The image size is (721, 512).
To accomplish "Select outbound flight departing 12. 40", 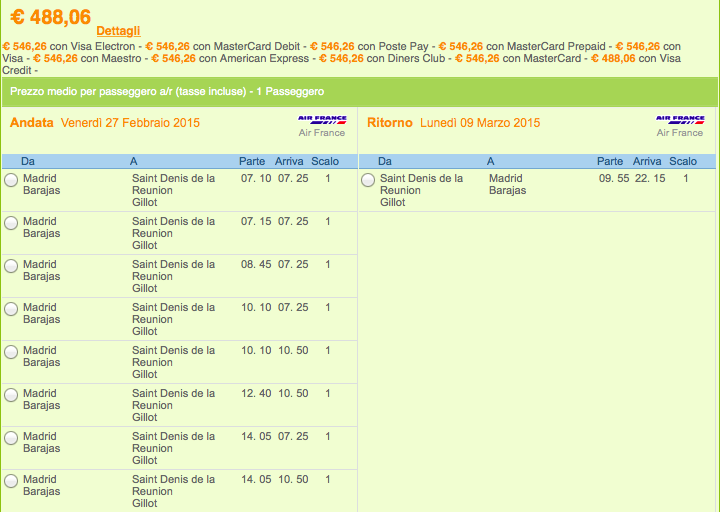I will [11, 395].
